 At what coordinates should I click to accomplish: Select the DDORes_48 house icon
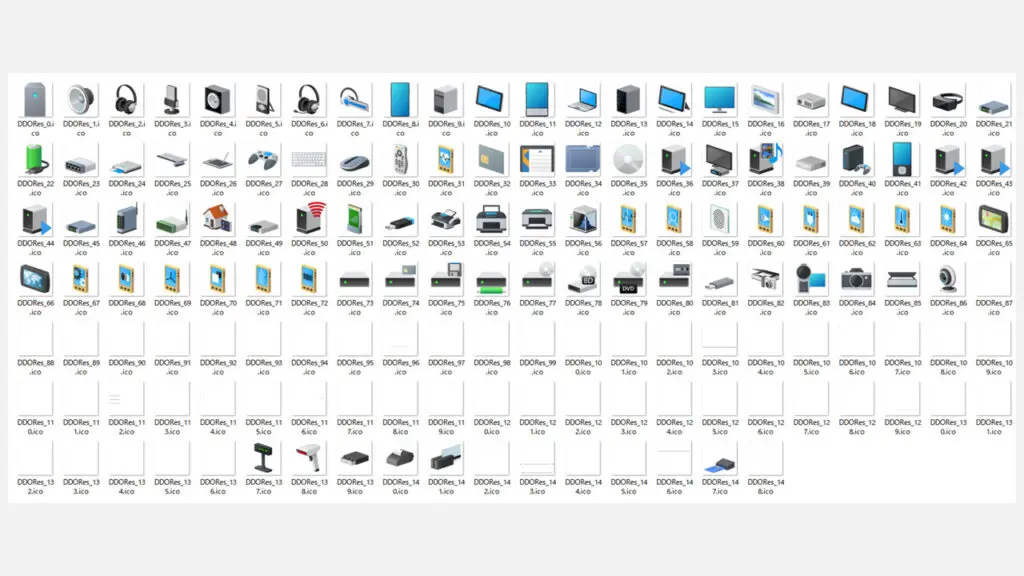coord(217,219)
